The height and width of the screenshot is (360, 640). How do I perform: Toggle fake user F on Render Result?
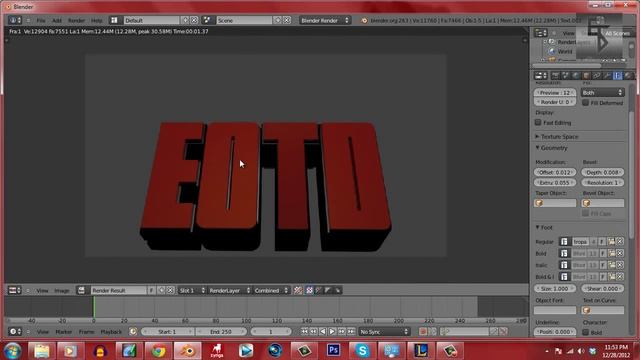pyautogui.click(x=151, y=290)
